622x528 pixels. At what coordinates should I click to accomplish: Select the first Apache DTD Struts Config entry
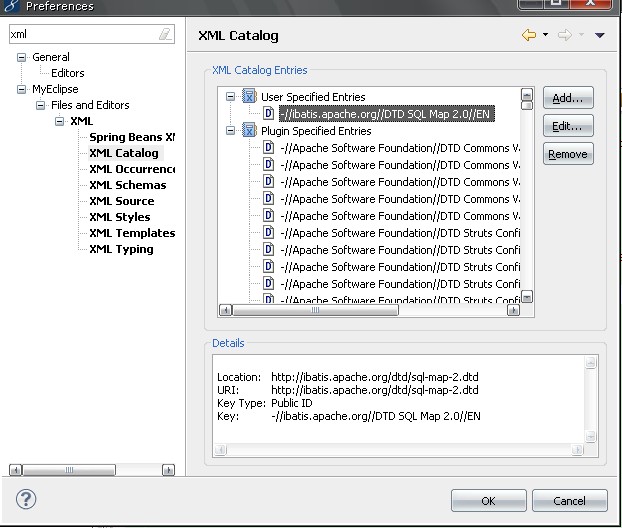[400, 233]
